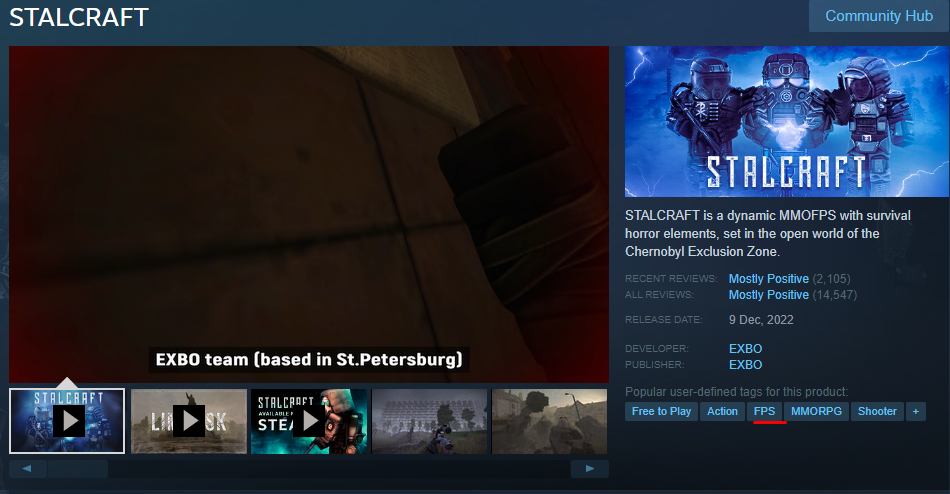
Task: Click the release date '9 Dec, 2022'
Action: click(761, 319)
